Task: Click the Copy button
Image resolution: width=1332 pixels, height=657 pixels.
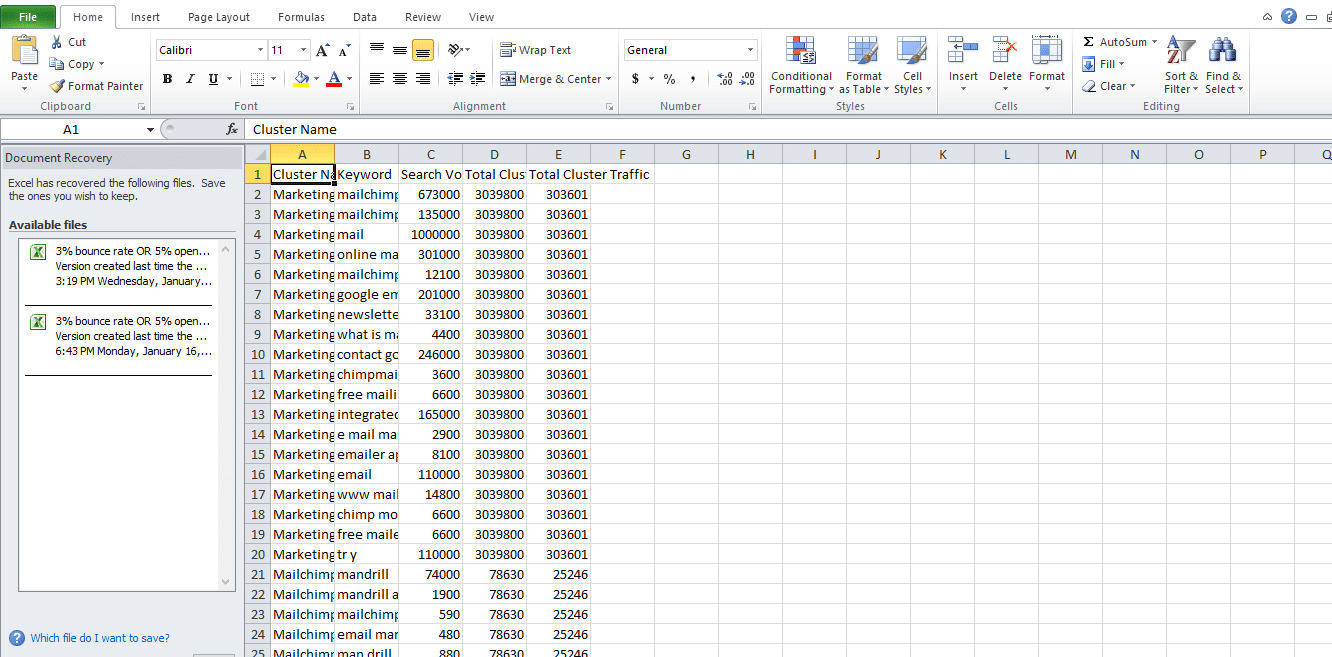Action: pyautogui.click(x=72, y=64)
